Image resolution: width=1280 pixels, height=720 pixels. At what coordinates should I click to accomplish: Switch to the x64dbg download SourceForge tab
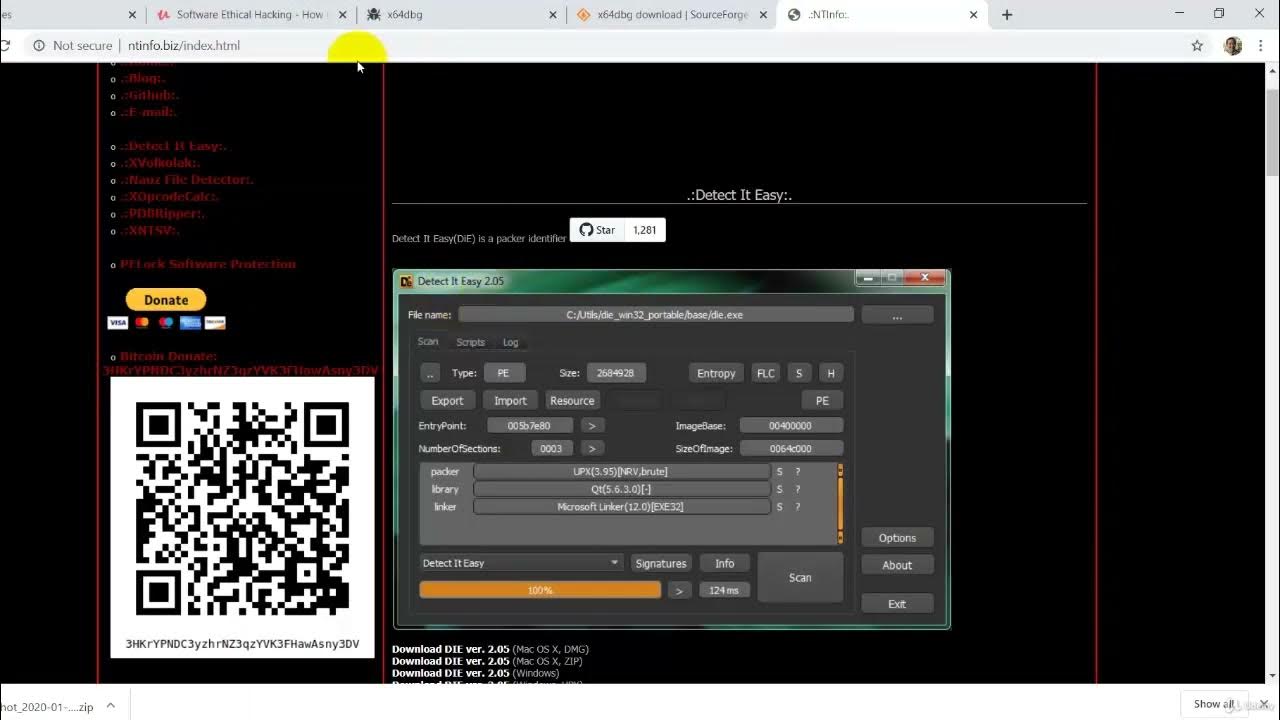672,15
